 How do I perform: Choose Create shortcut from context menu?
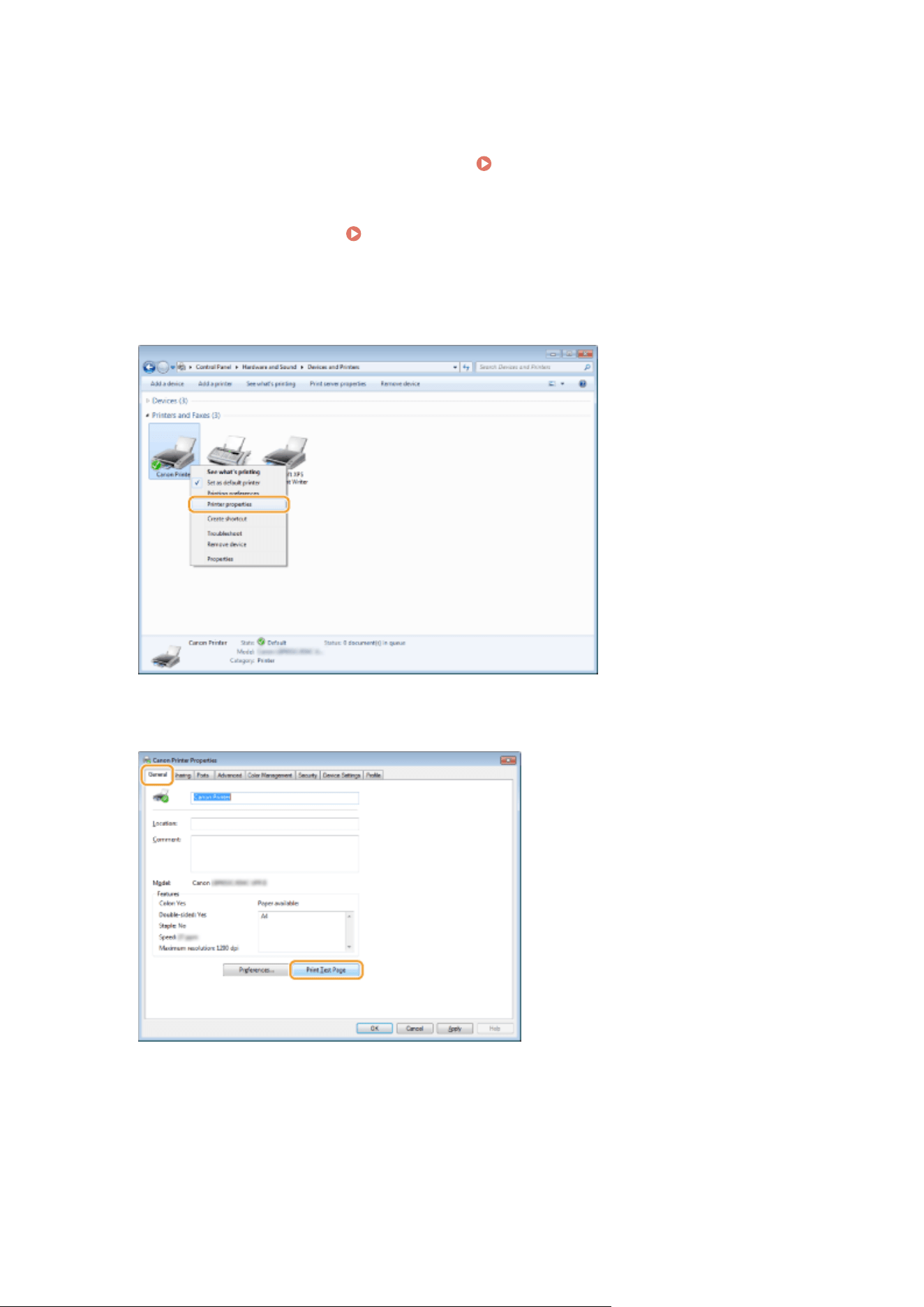pyautogui.click(x=239, y=519)
